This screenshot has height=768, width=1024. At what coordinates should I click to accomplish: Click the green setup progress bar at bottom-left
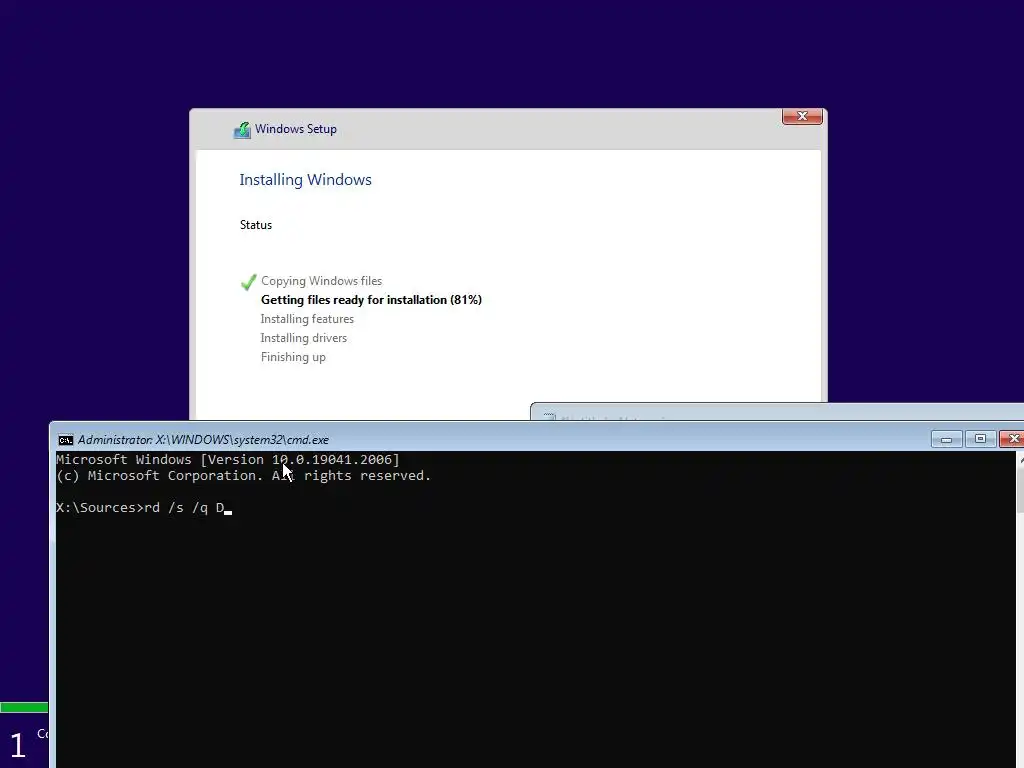pyautogui.click(x=24, y=707)
